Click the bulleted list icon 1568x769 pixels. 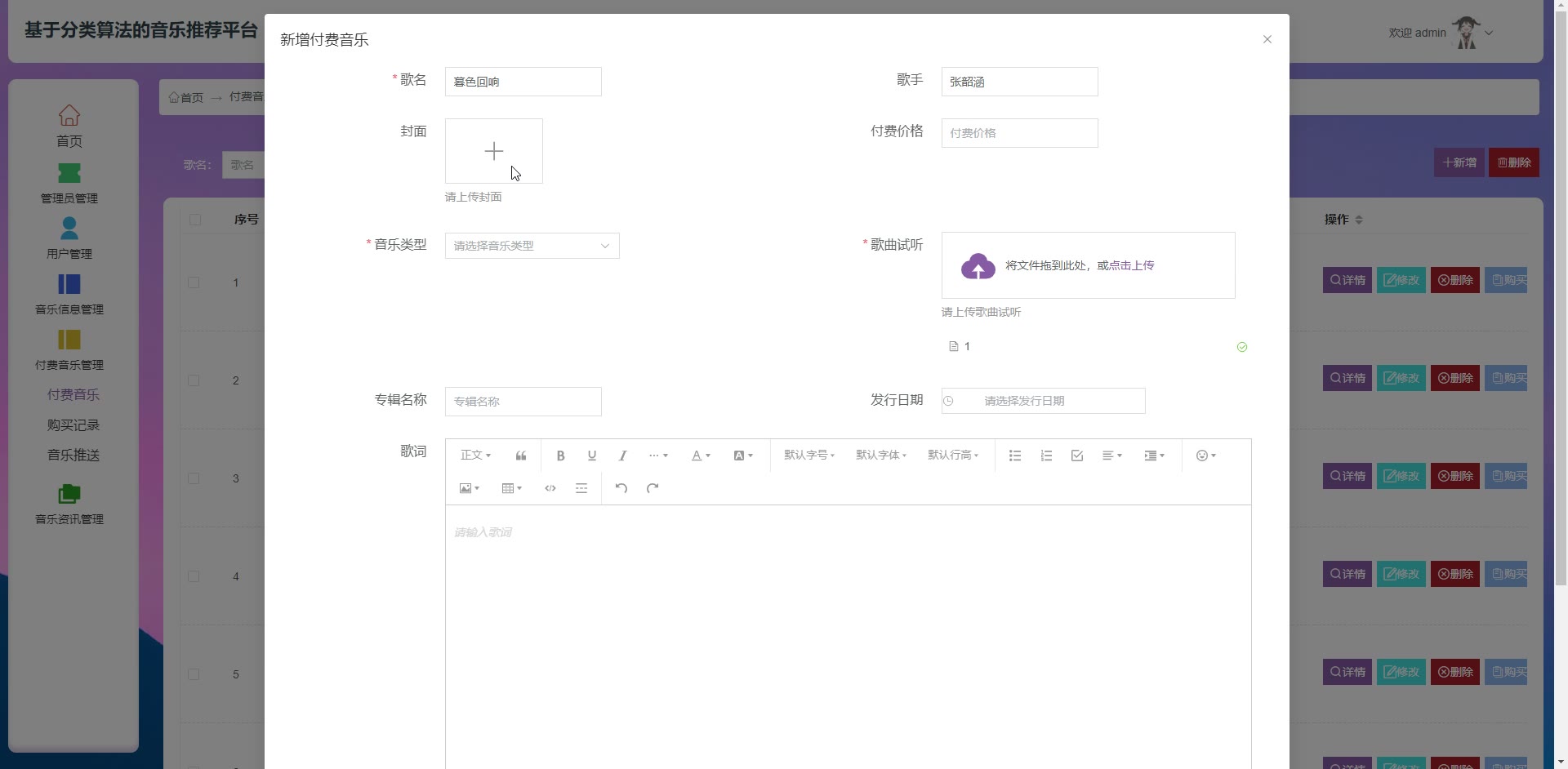[1015, 456]
